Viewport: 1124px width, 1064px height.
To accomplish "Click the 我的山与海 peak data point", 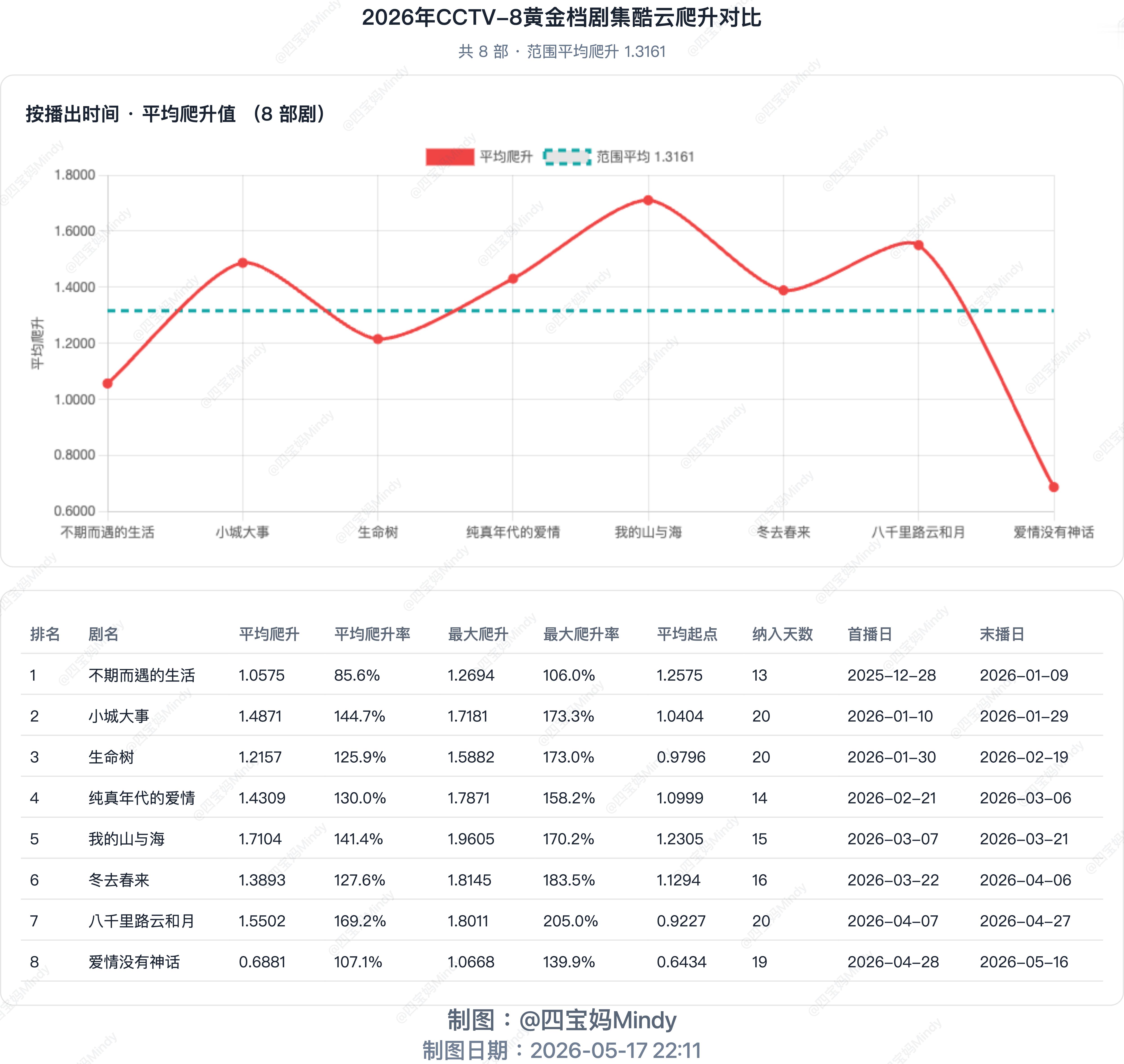I will 648,200.
